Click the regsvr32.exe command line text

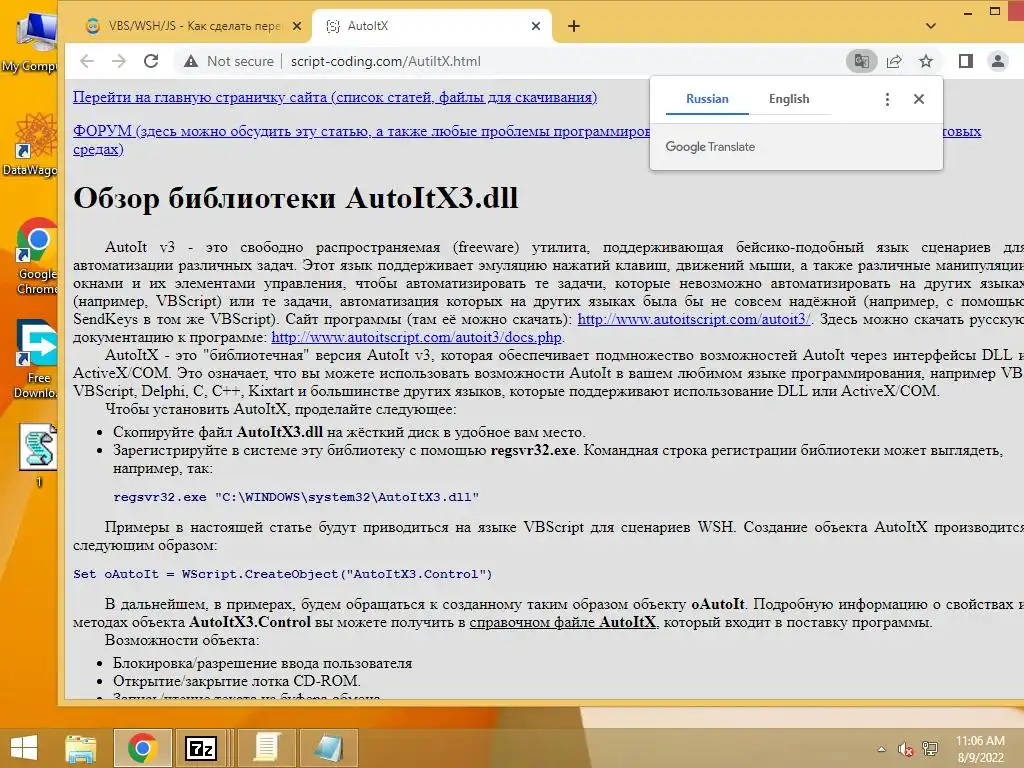coord(296,497)
